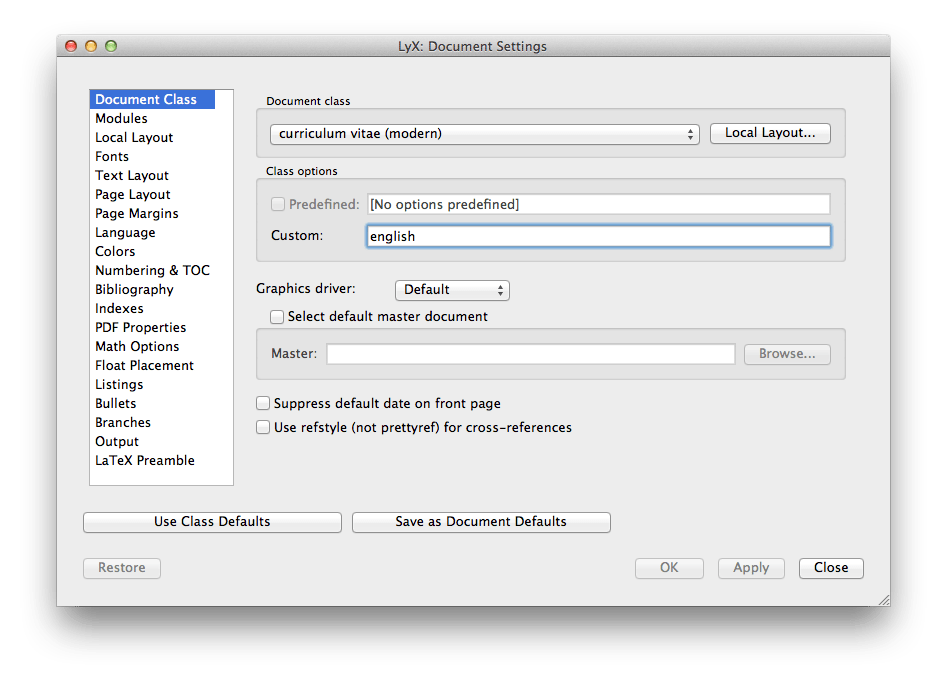The height and width of the screenshot is (685, 947).
Task: Click the Browse... button
Action: pyautogui.click(x=787, y=354)
